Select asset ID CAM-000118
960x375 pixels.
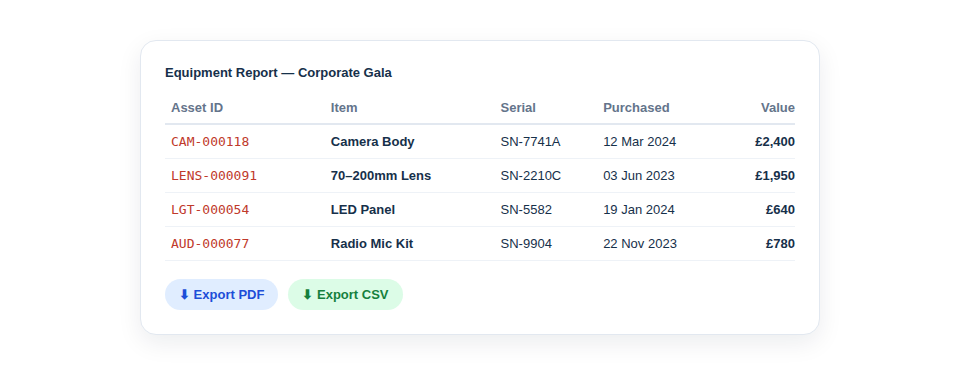(210, 142)
